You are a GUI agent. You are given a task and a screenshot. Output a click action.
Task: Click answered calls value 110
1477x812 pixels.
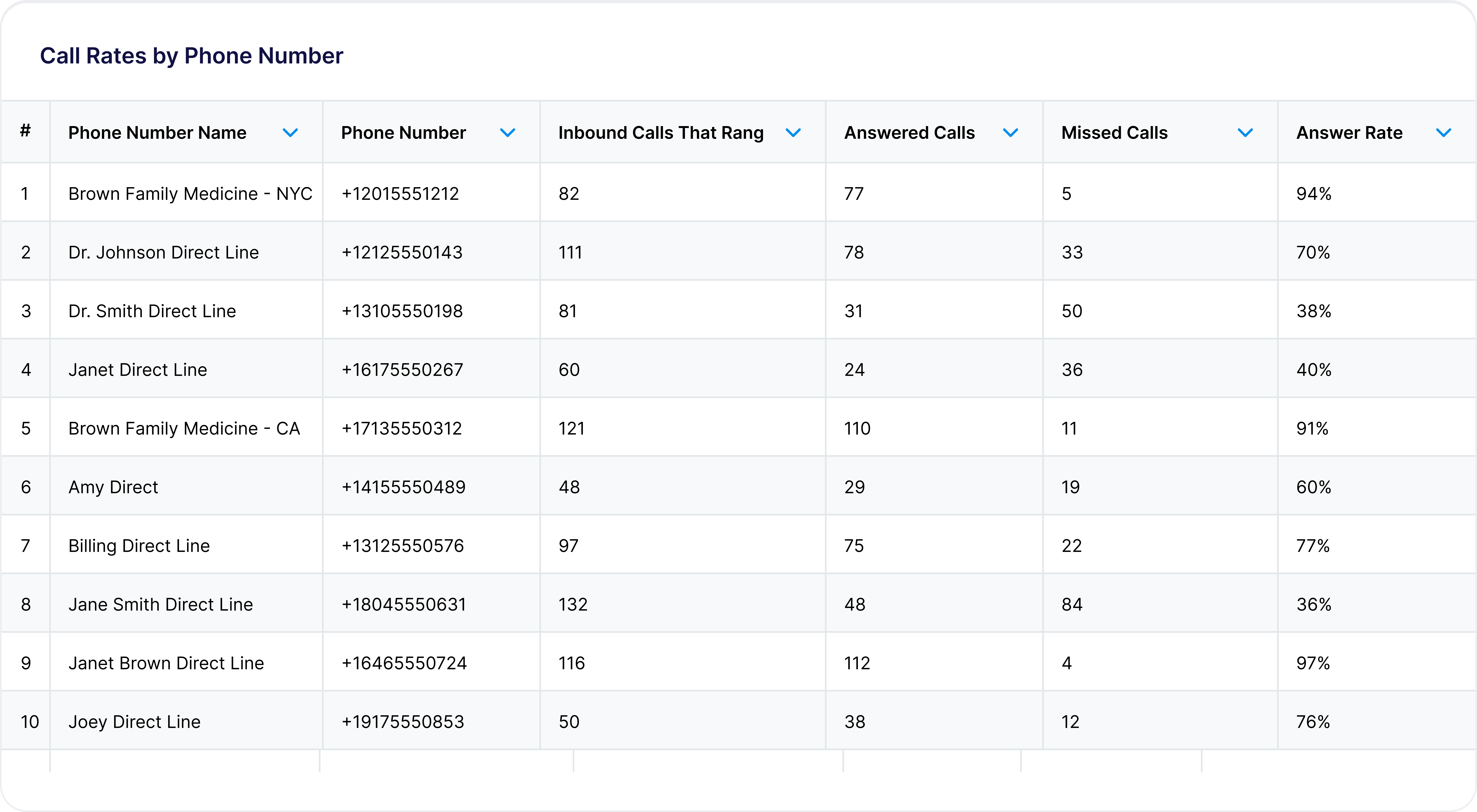coord(857,429)
